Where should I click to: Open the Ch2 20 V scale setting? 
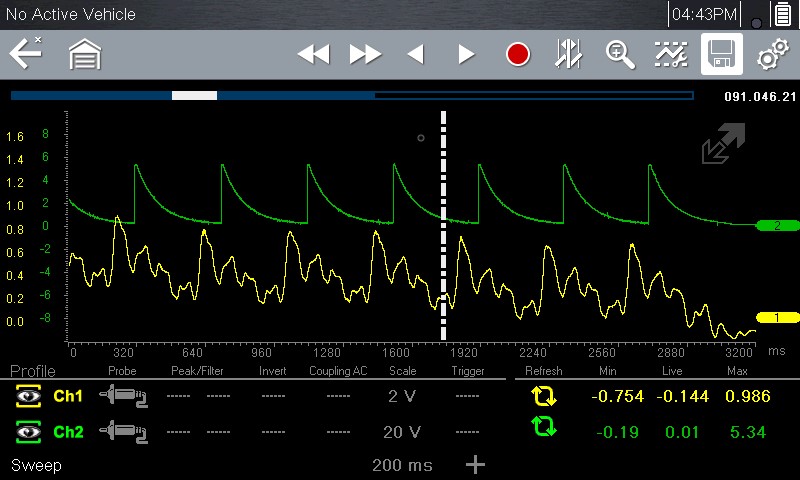coord(402,432)
